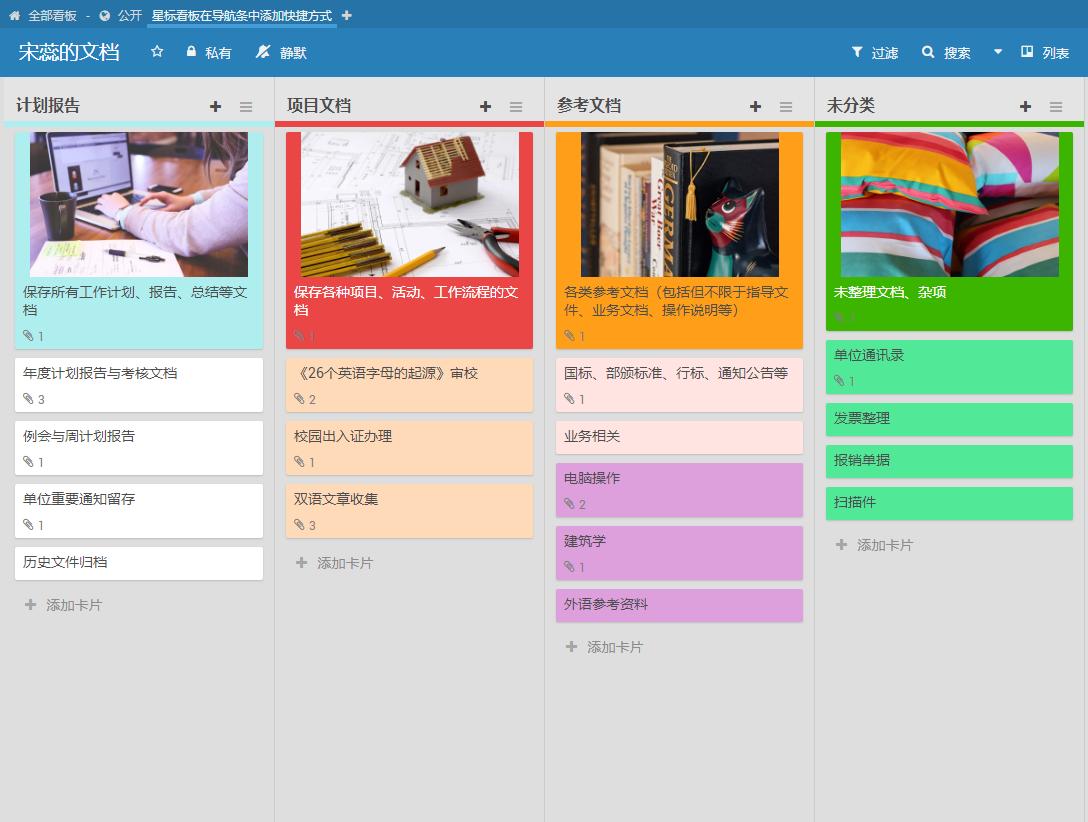Click 添加卡片 under 未分类 list
The width and height of the screenshot is (1088, 822).
pyautogui.click(x=874, y=545)
